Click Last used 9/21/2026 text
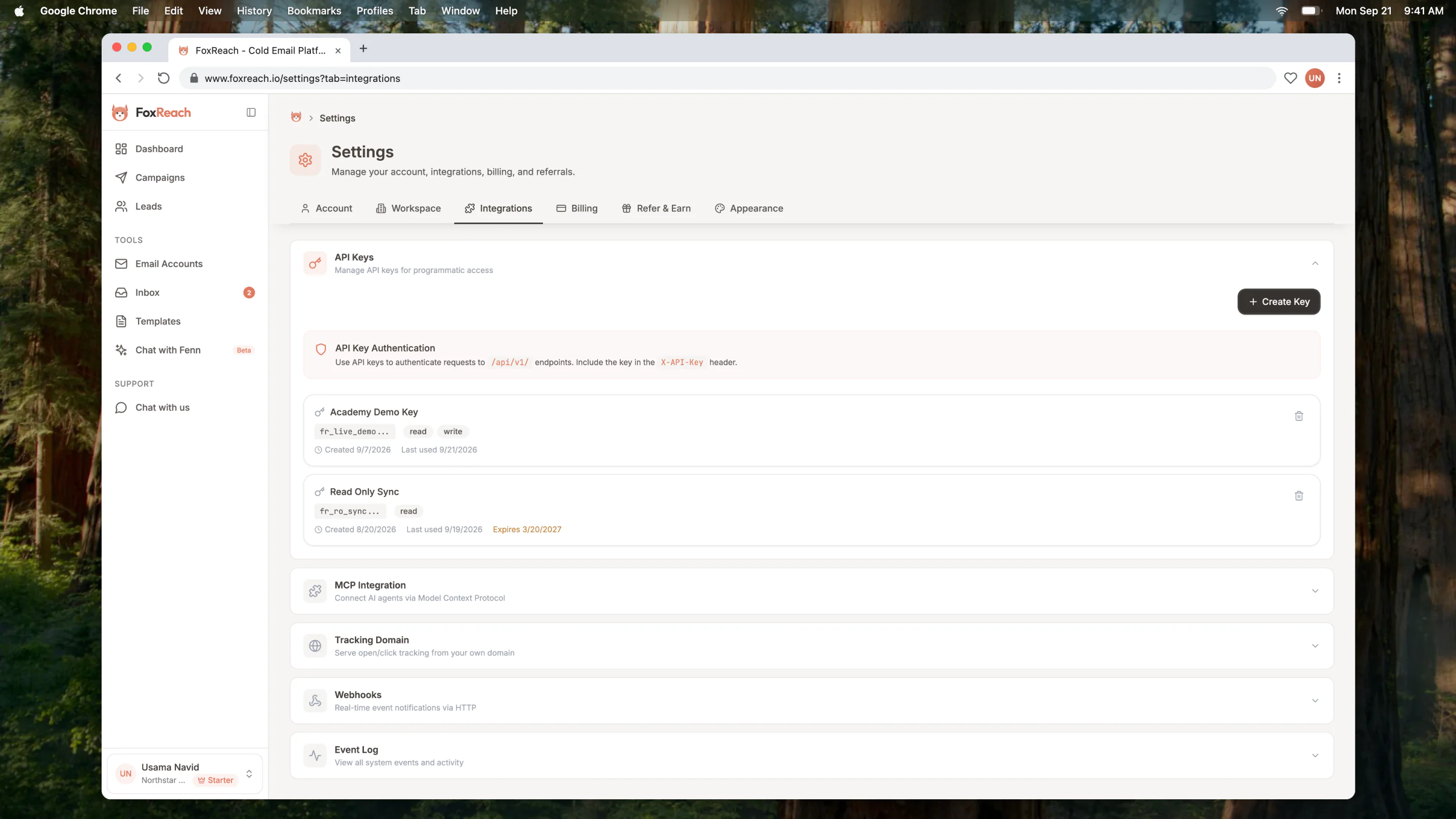Screen dimensions: 1456x819 [x=439, y=449]
